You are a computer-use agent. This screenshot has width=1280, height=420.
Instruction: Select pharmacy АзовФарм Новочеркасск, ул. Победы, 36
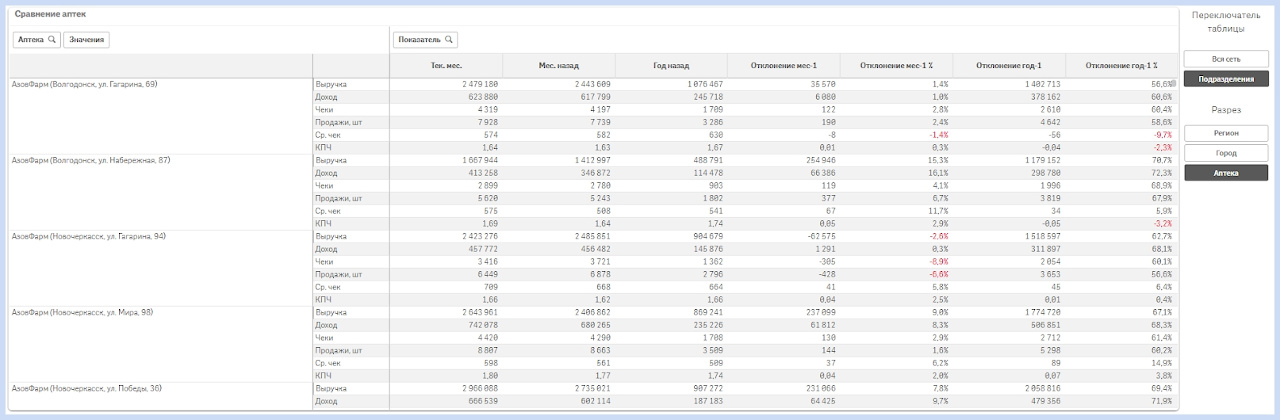coord(86,388)
